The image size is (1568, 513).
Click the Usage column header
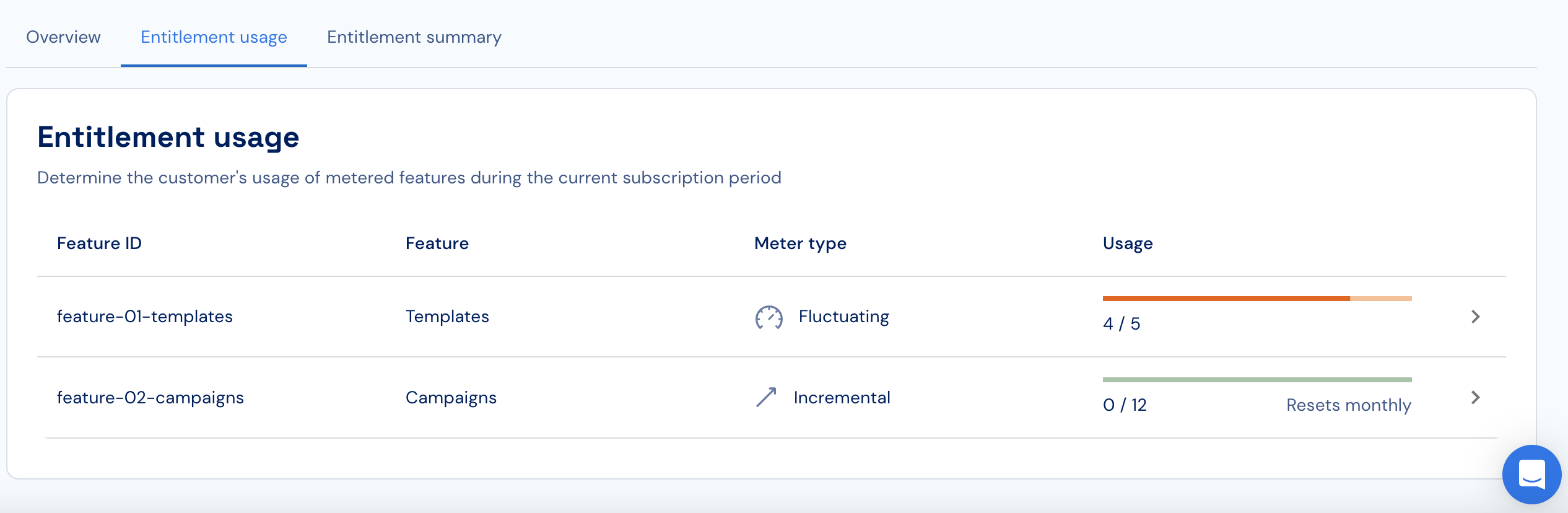coord(1127,243)
